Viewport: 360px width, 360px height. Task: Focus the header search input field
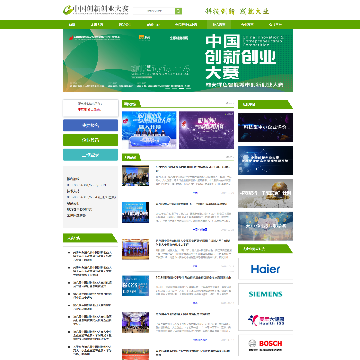[154, 11]
